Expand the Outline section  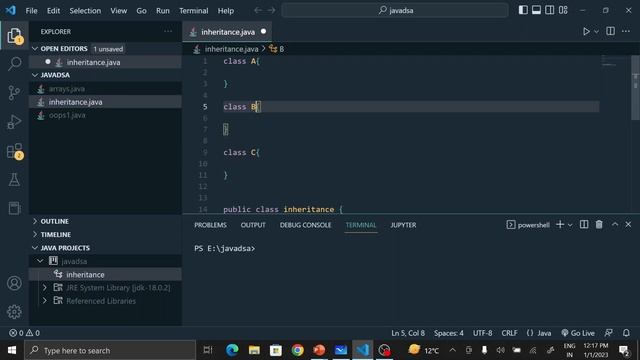click(x=105, y=221)
